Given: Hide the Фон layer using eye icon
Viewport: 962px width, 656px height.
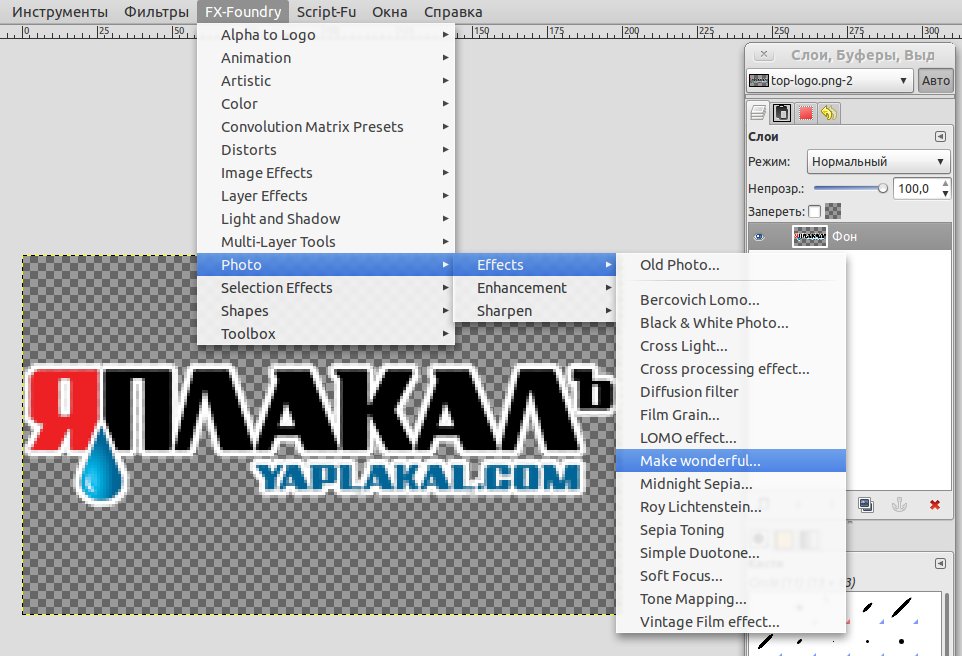Looking at the screenshot, I should pyautogui.click(x=759, y=237).
